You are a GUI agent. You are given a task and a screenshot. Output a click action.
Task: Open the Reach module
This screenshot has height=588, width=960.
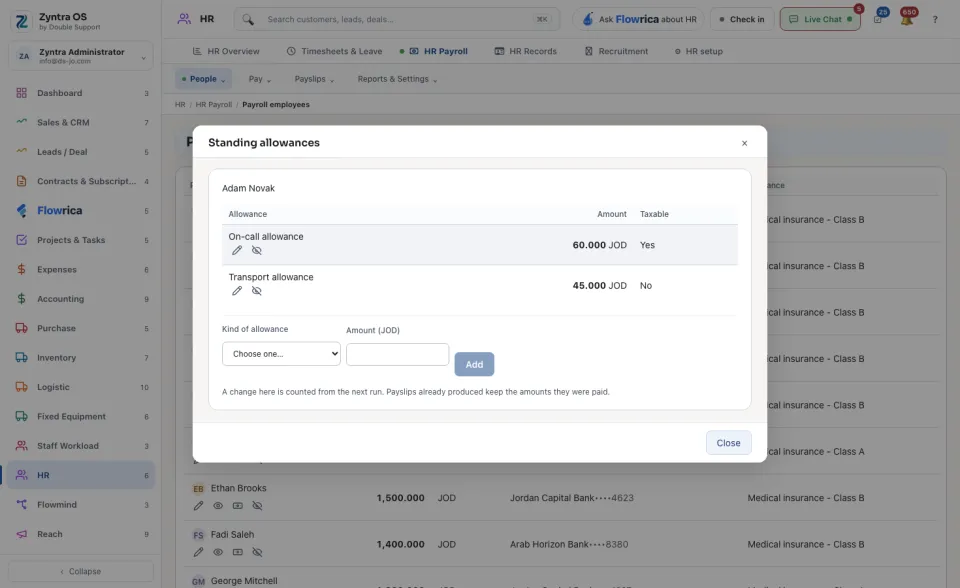coord(81,534)
